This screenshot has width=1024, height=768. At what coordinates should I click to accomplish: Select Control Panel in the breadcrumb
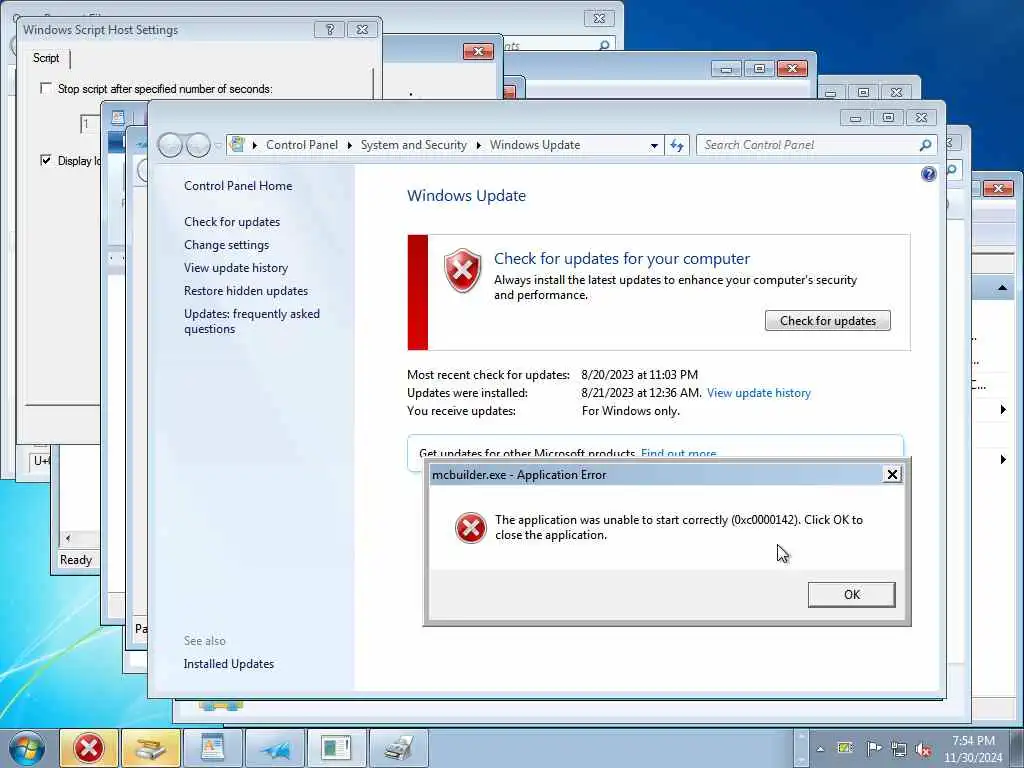(302, 145)
